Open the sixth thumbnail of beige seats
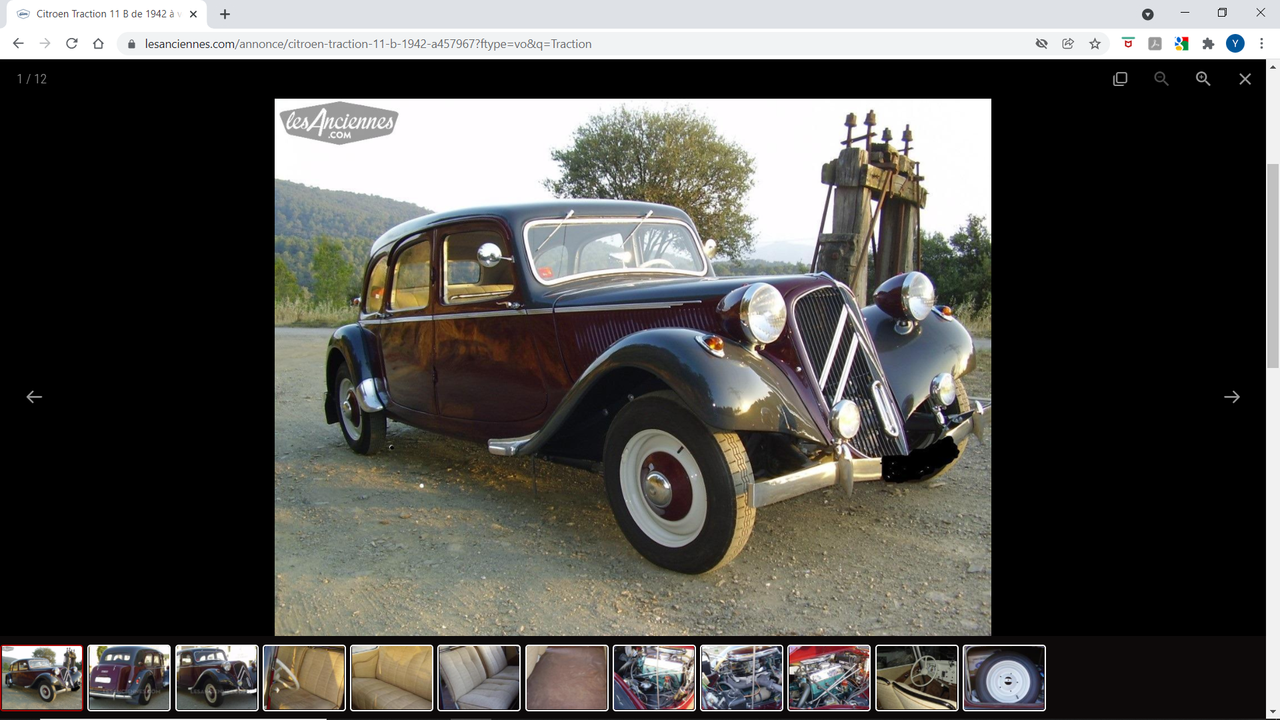Screen dimensions: 1280x720 point(479,678)
